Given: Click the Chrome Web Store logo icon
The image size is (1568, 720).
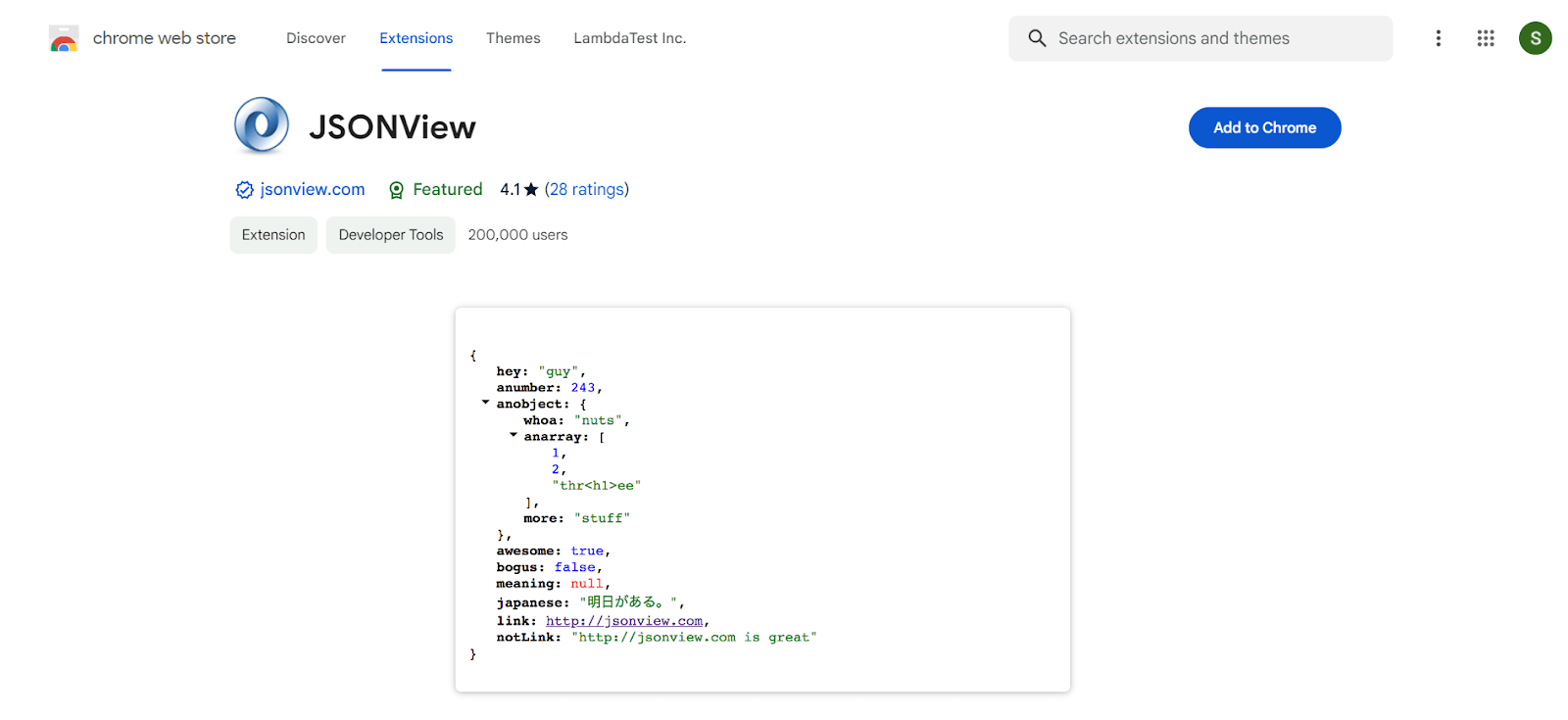Looking at the screenshot, I should coord(64,39).
